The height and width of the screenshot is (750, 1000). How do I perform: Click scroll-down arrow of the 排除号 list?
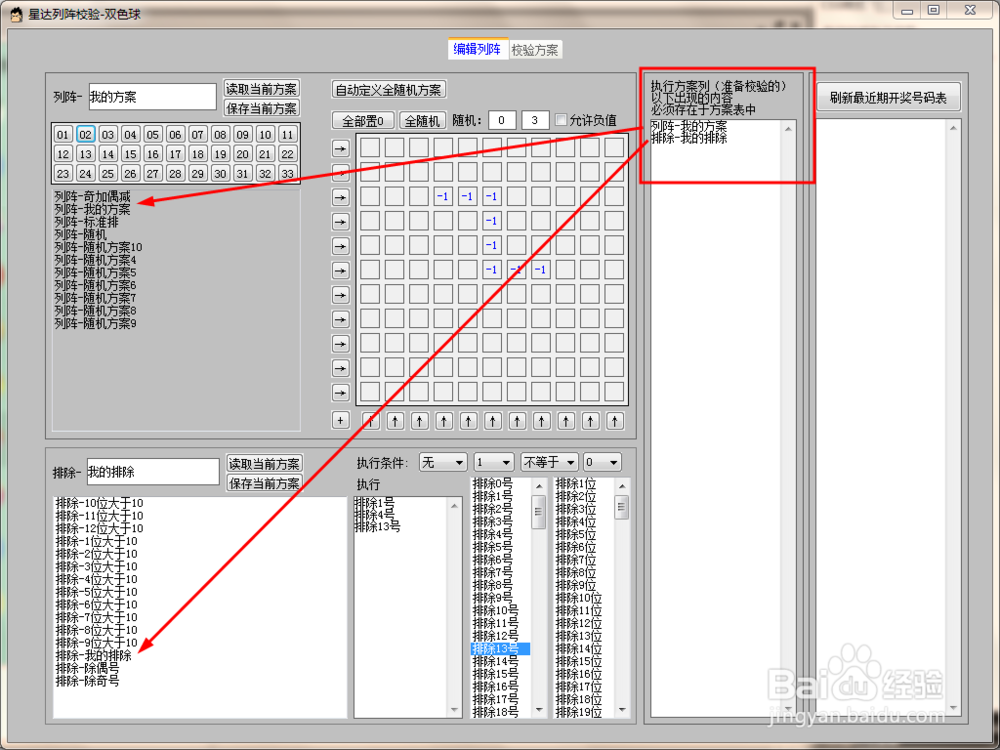[x=539, y=710]
